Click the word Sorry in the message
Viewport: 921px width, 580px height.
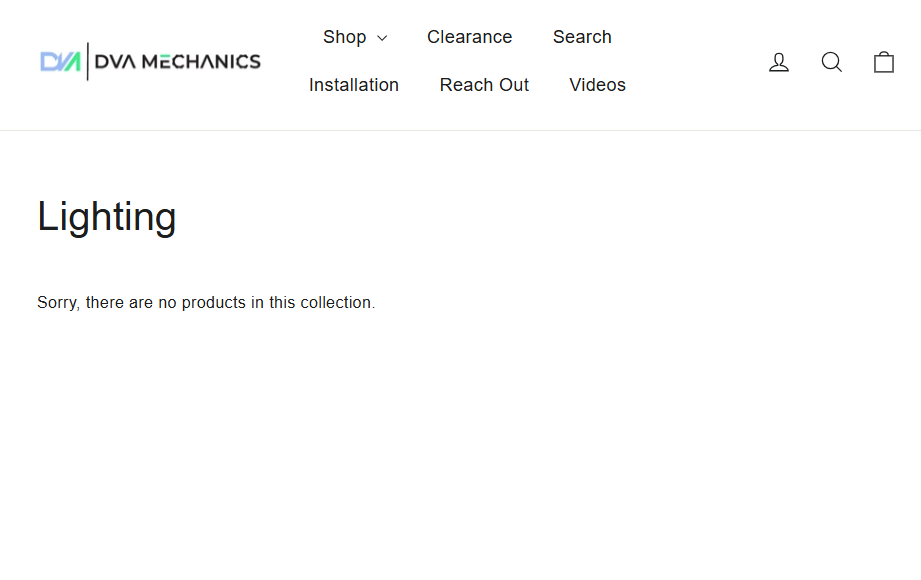[57, 303]
